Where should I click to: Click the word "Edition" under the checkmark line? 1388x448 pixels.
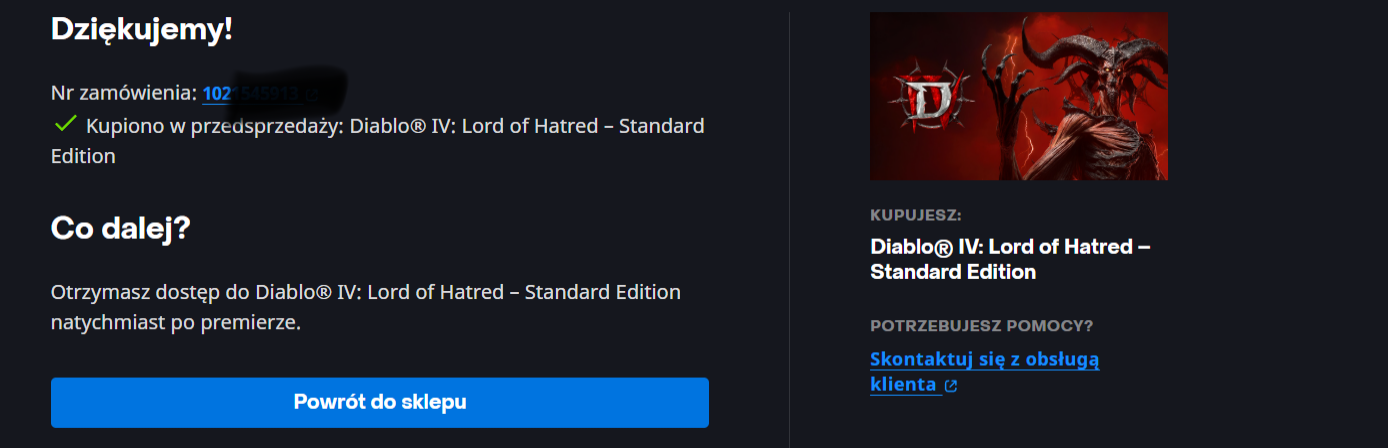click(83, 156)
